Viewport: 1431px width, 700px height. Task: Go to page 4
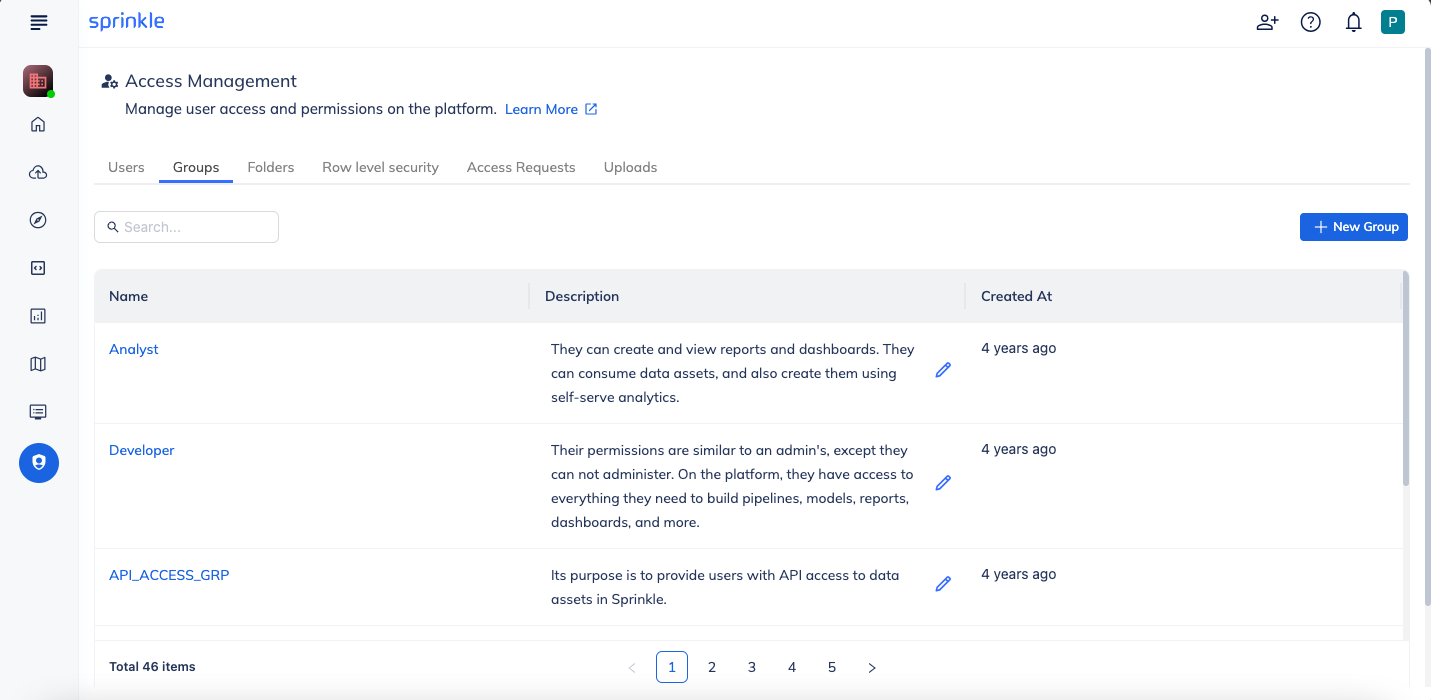[x=792, y=667]
